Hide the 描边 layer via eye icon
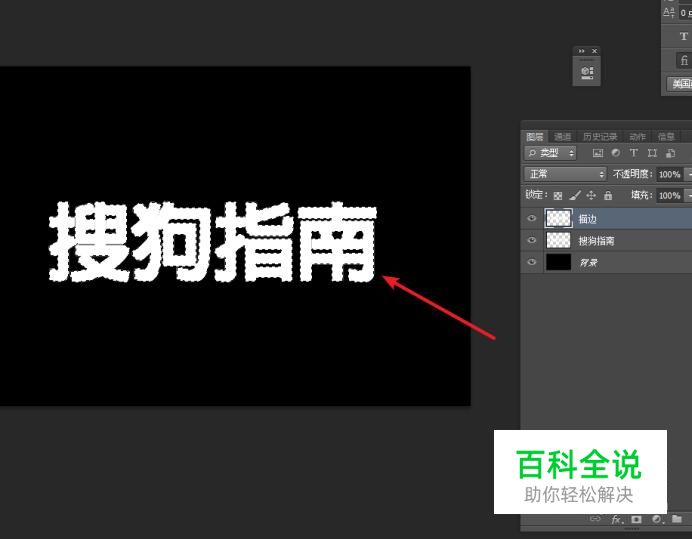This screenshot has width=692, height=539. tap(532, 218)
